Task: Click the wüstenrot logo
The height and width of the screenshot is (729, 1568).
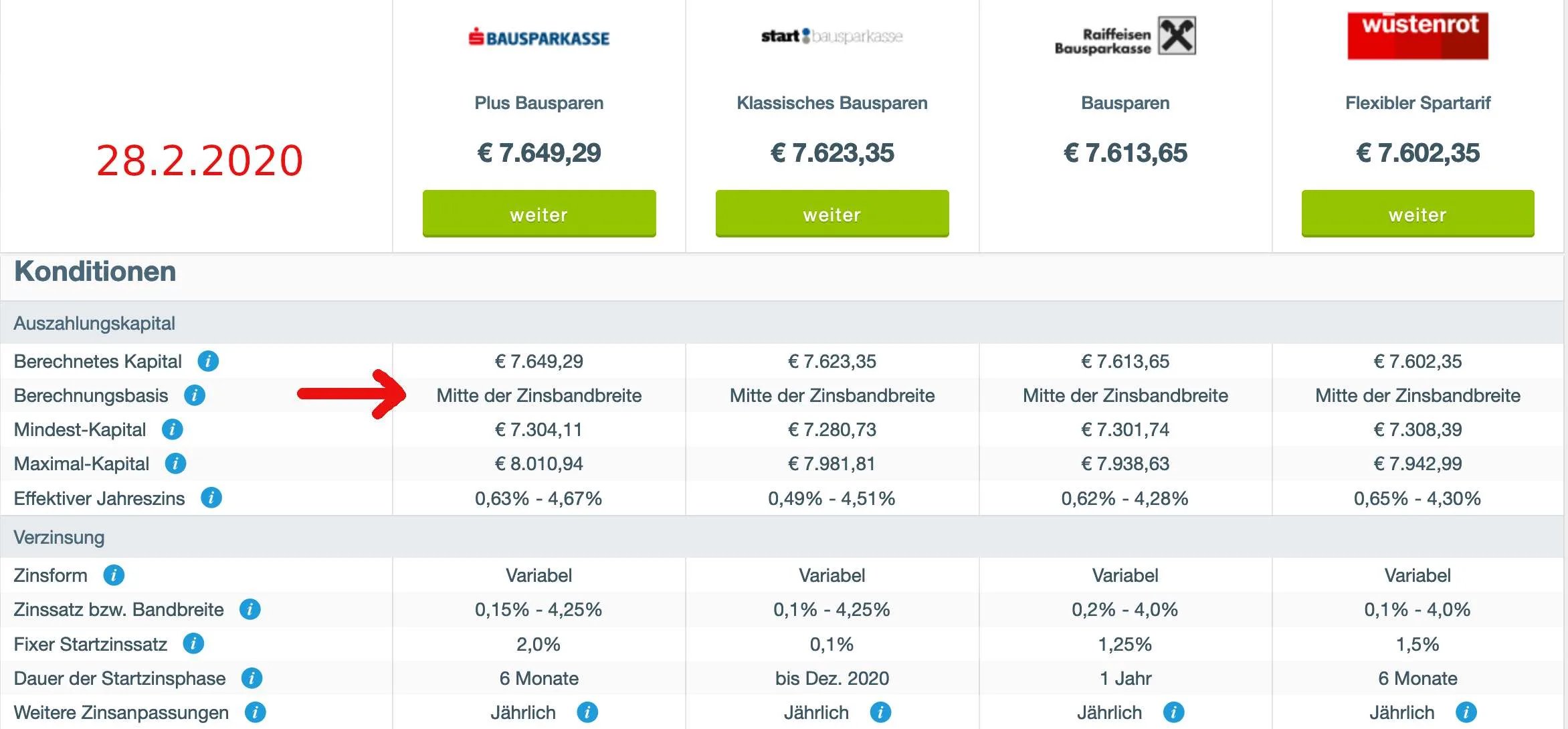Action: (x=1417, y=35)
